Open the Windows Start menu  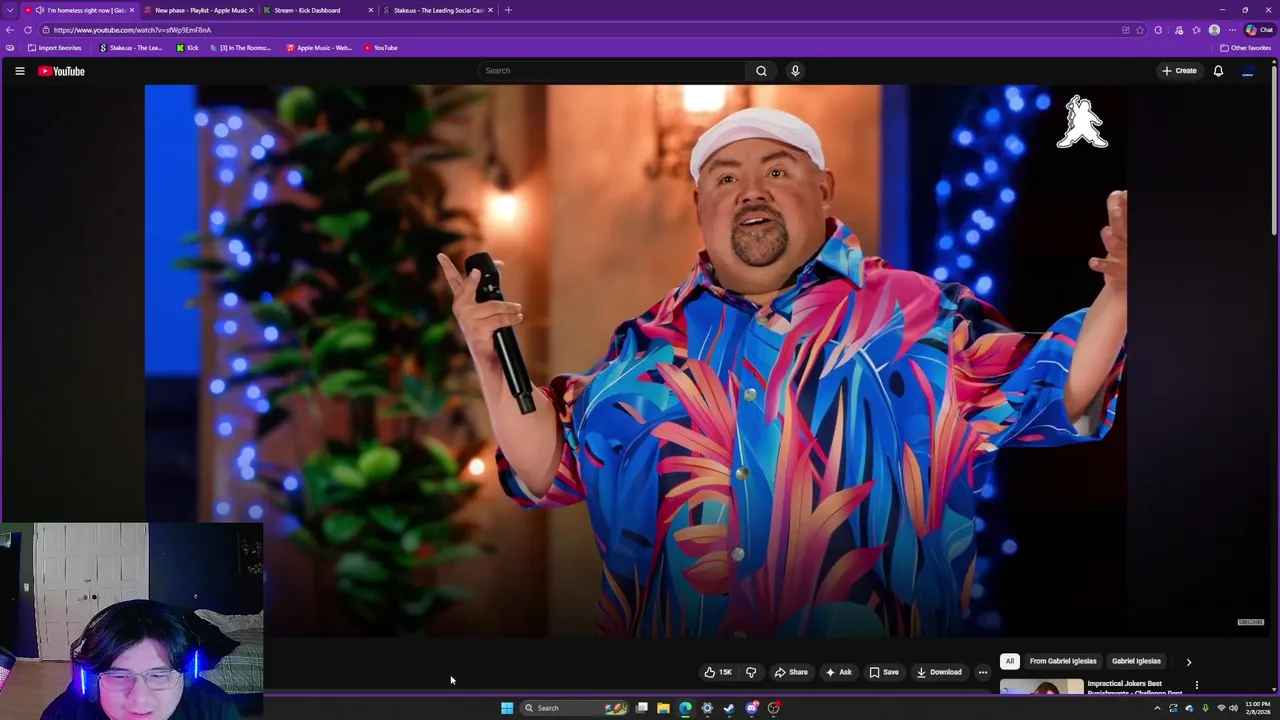click(507, 708)
